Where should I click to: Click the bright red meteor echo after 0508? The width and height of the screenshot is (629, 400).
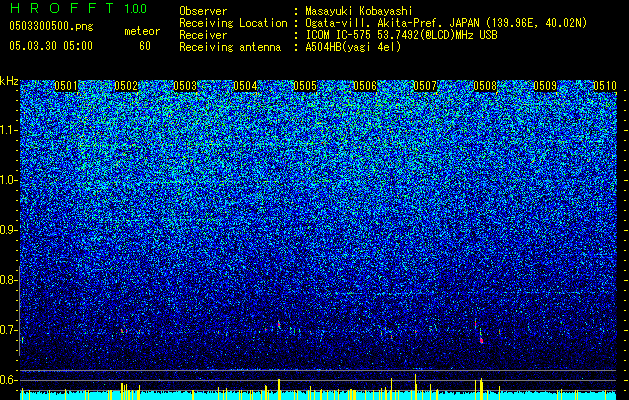[x=481, y=341]
